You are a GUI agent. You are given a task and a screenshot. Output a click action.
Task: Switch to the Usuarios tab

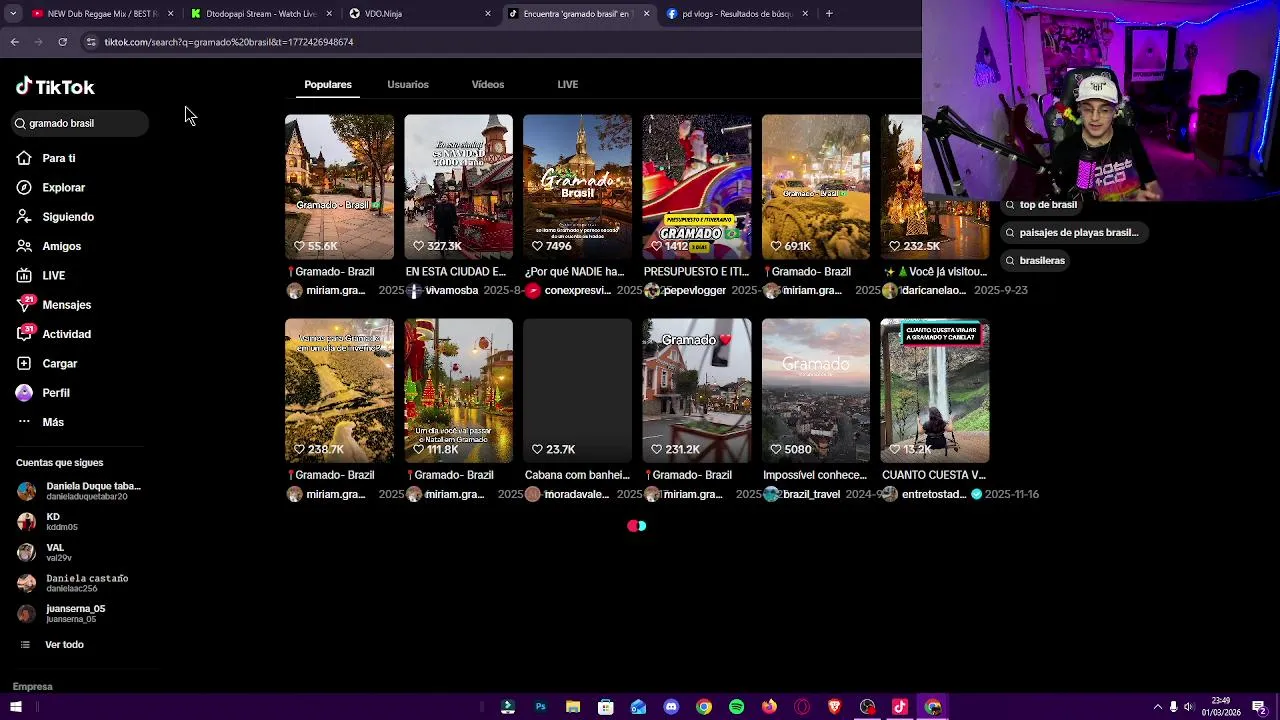(x=408, y=85)
